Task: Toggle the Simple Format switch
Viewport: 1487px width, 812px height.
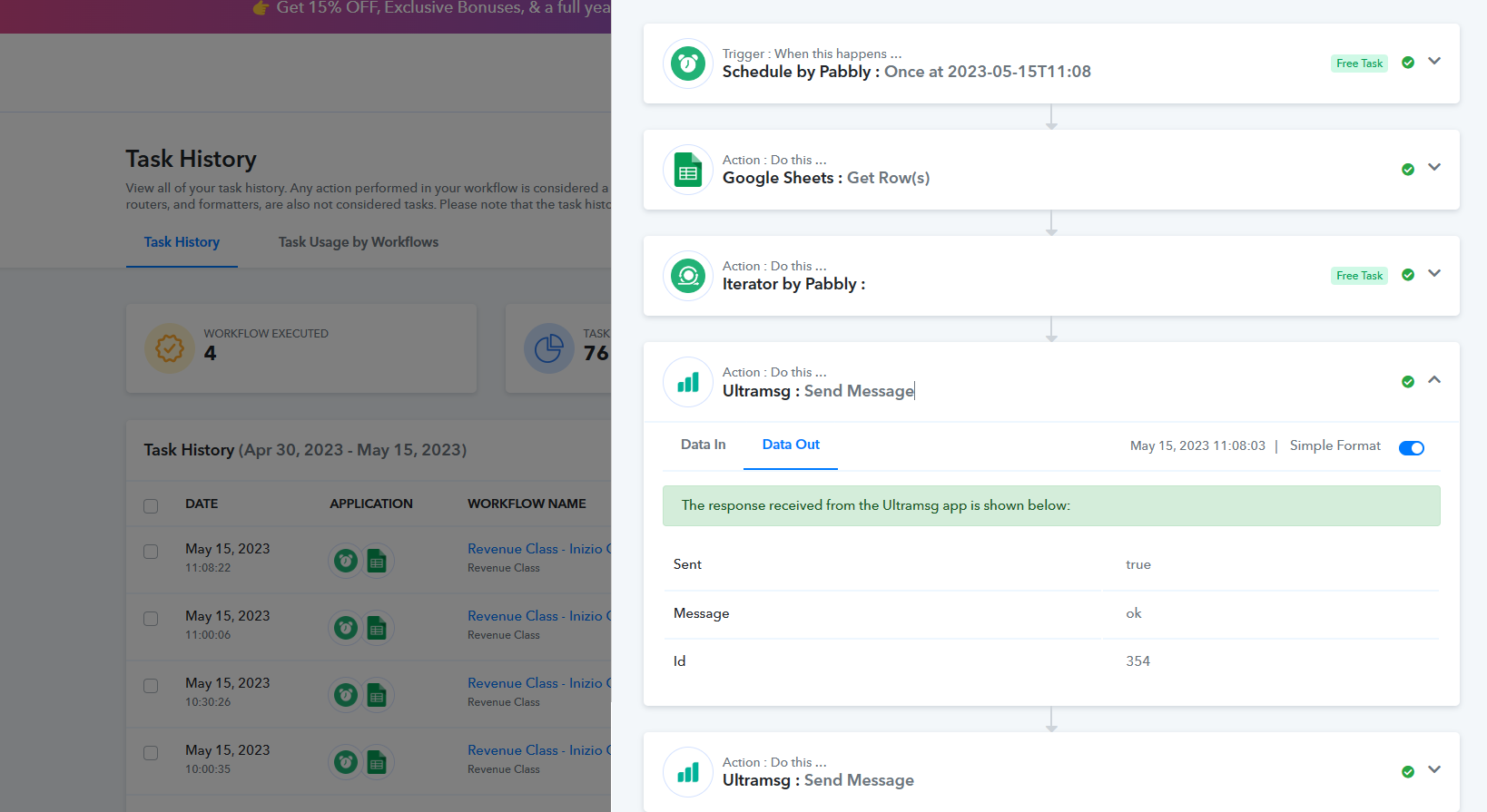Action: [x=1412, y=448]
